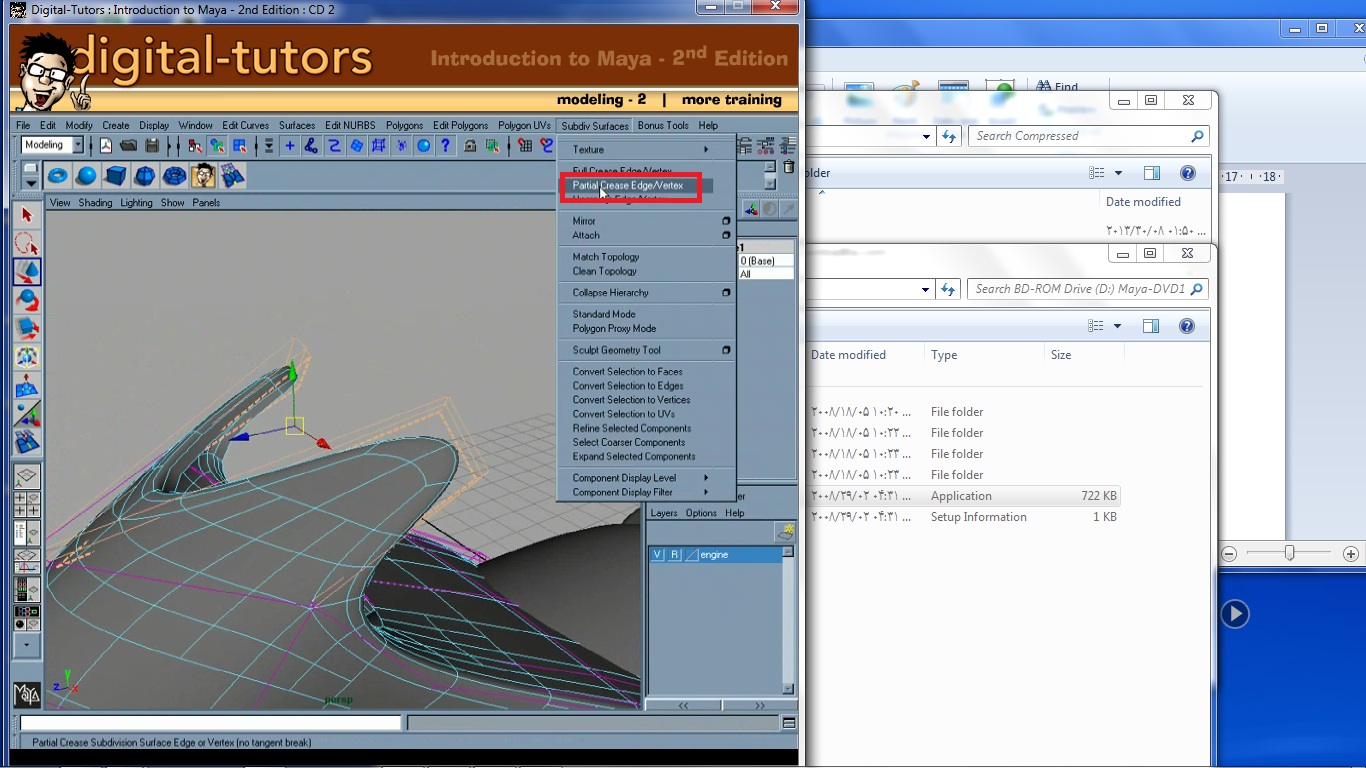Open view options dropdown in BD-ROM window
1366x768 pixels.
(x=1117, y=326)
